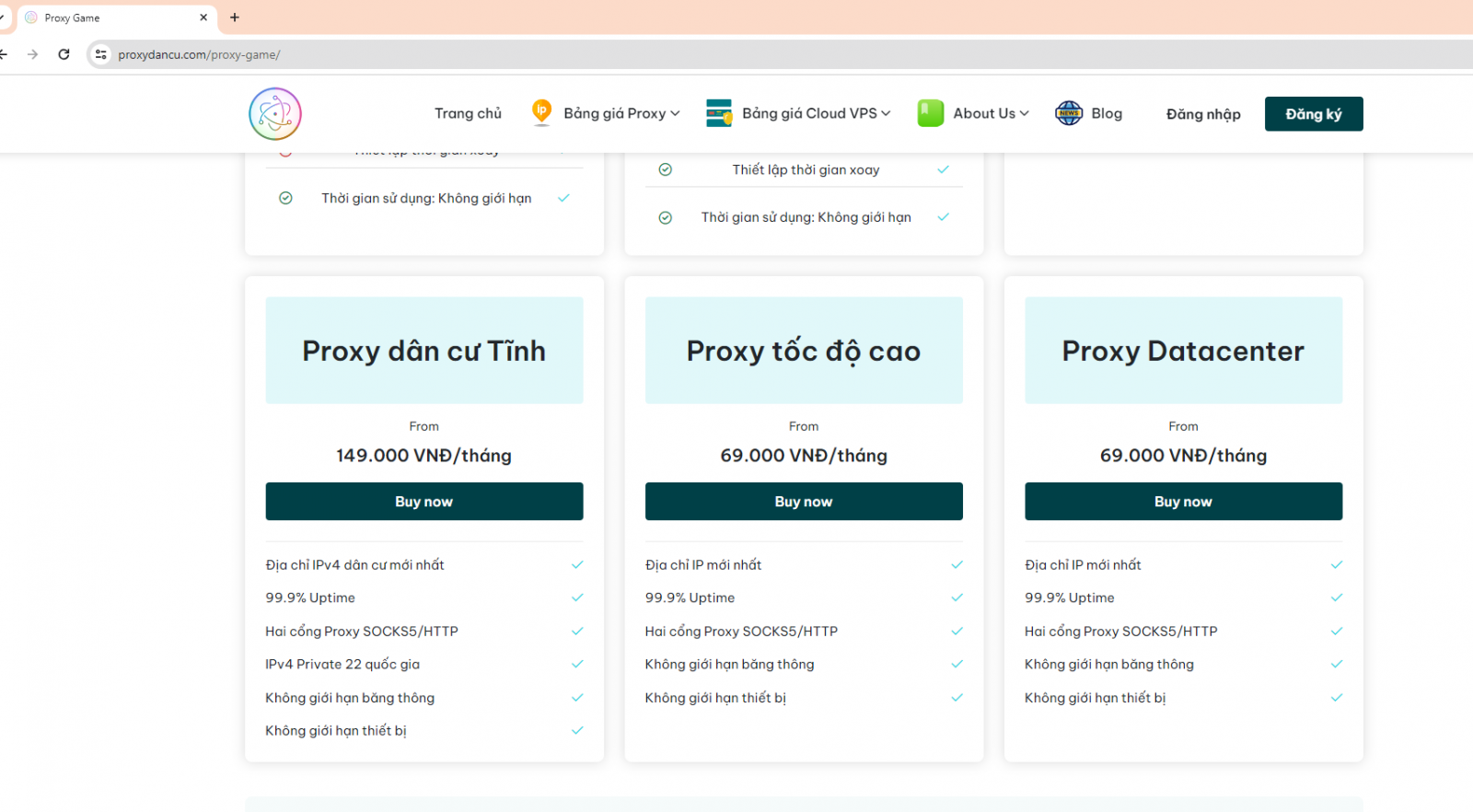Click checkmark for Proxy tốc độ cao 99.9% Uptime
Image resolution: width=1473 pixels, height=812 pixels.
(957, 597)
